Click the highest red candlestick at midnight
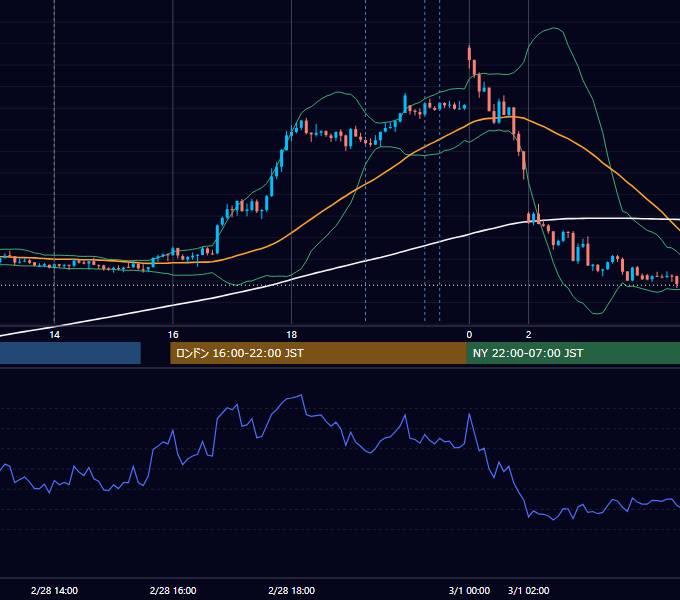 469,55
